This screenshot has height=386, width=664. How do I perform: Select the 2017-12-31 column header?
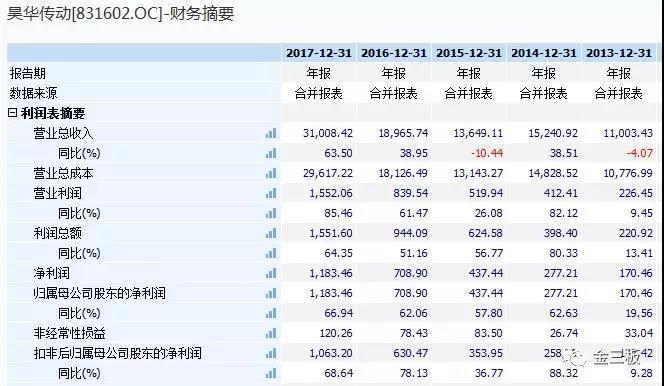319,53
